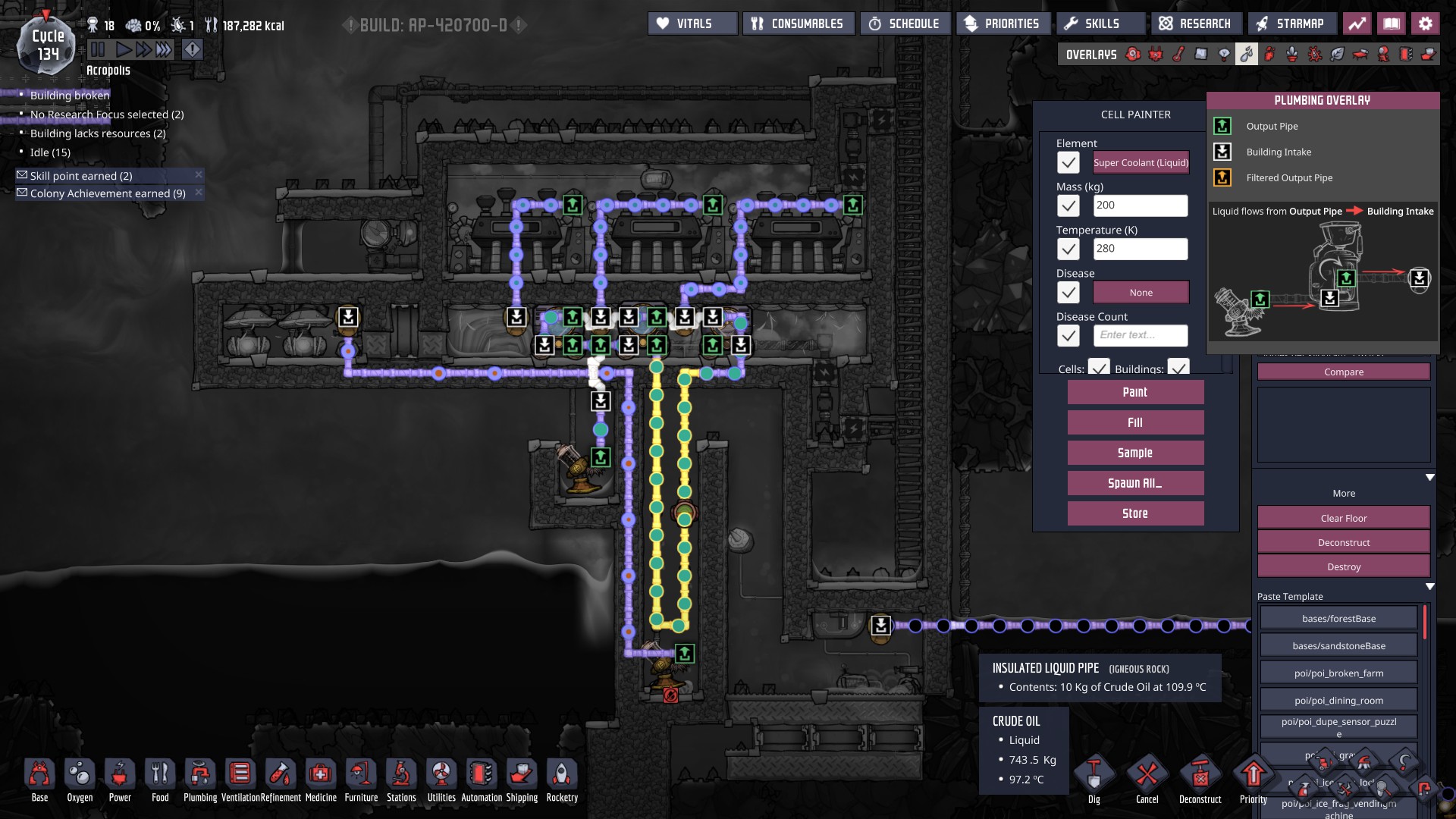Viewport: 1456px width, 819px height.
Task: Show the Temperature overlay
Action: pyautogui.click(x=1178, y=54)
